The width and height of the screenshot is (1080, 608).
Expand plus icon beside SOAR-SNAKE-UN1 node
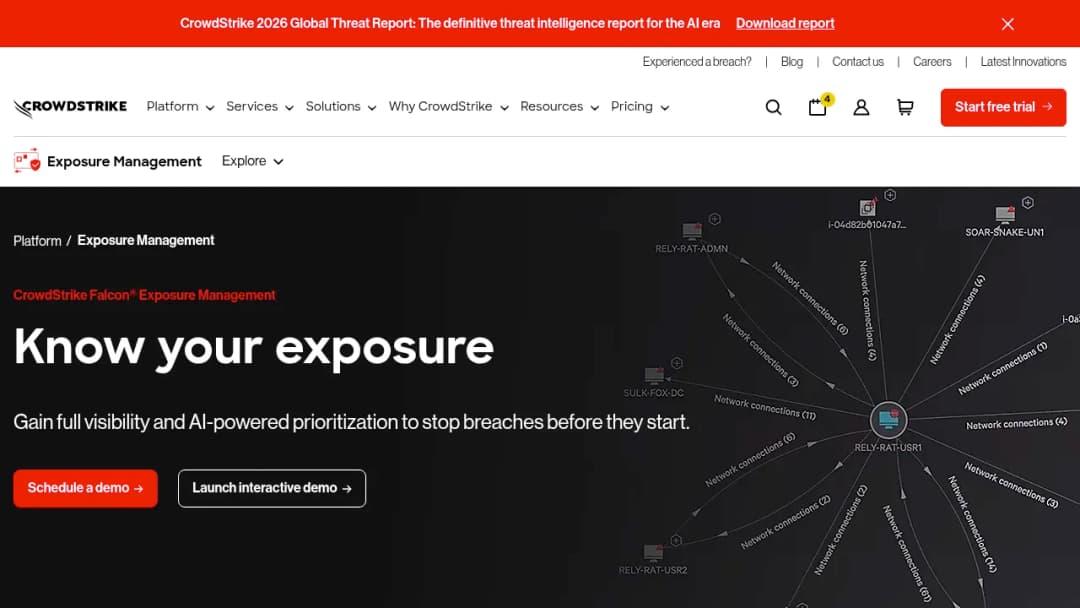[x=1028, y=202]
